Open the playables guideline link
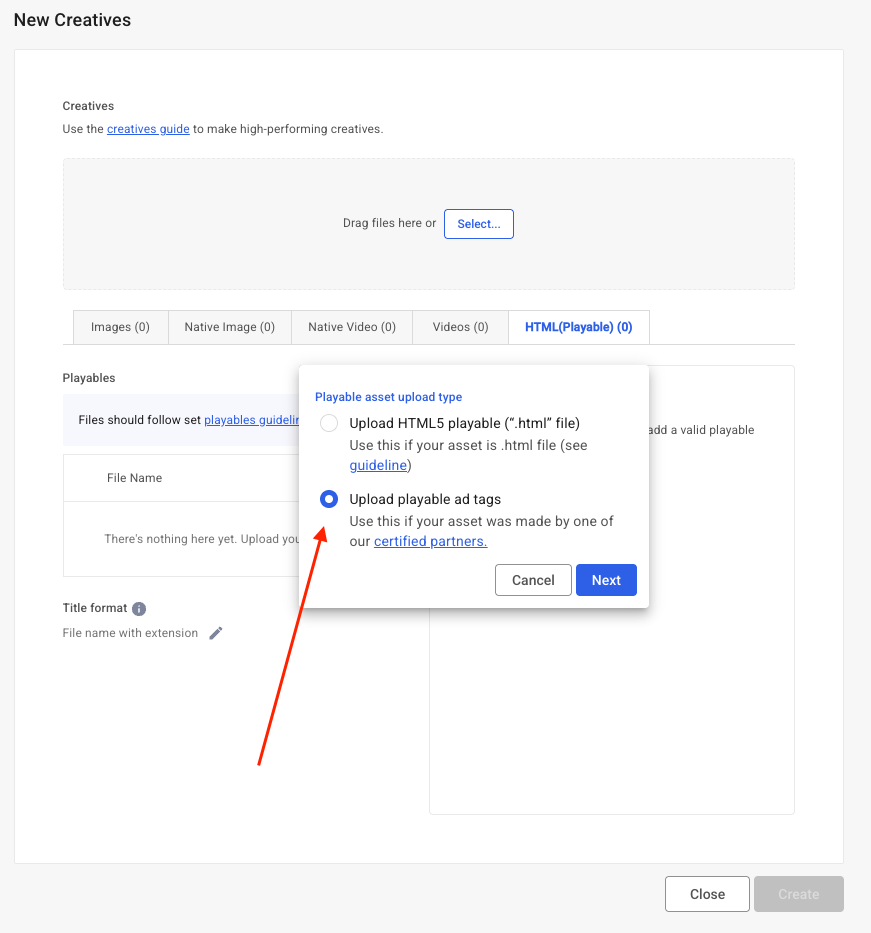Viewport: 871px width, 933px height. (x=252, y=420)
